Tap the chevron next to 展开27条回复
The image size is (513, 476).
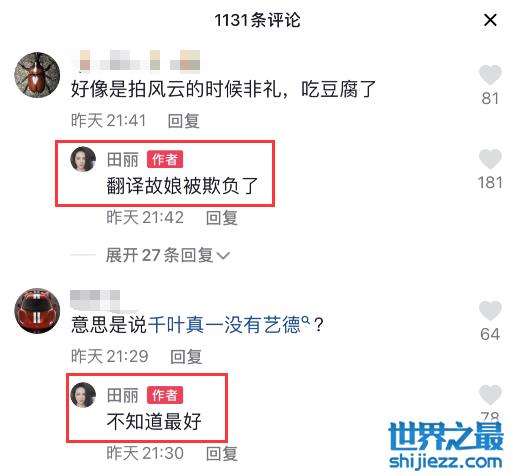[x=223, y=256]
